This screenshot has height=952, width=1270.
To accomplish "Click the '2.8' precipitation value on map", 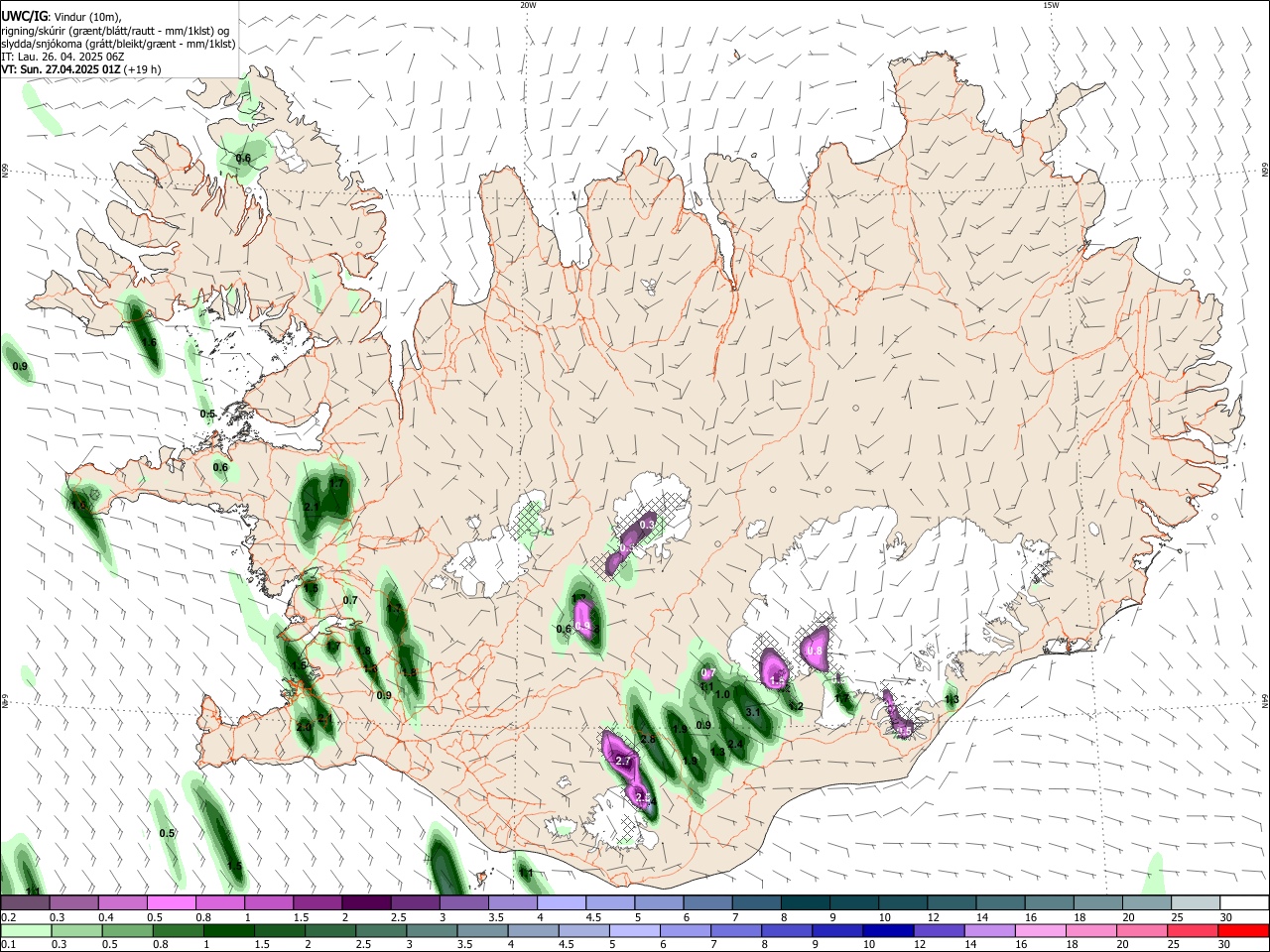I will 648,740.
